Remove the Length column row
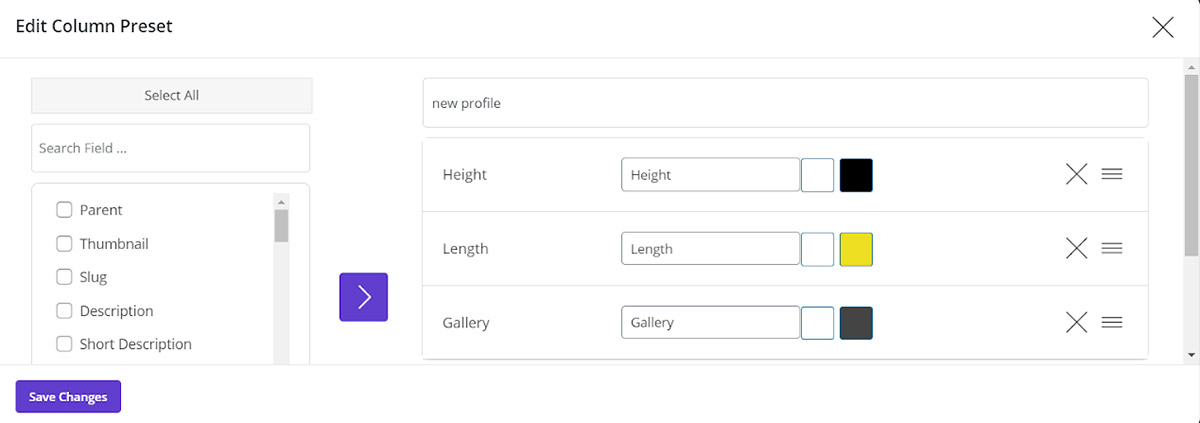This screenshot has height=423, width=1200. 1076,249
